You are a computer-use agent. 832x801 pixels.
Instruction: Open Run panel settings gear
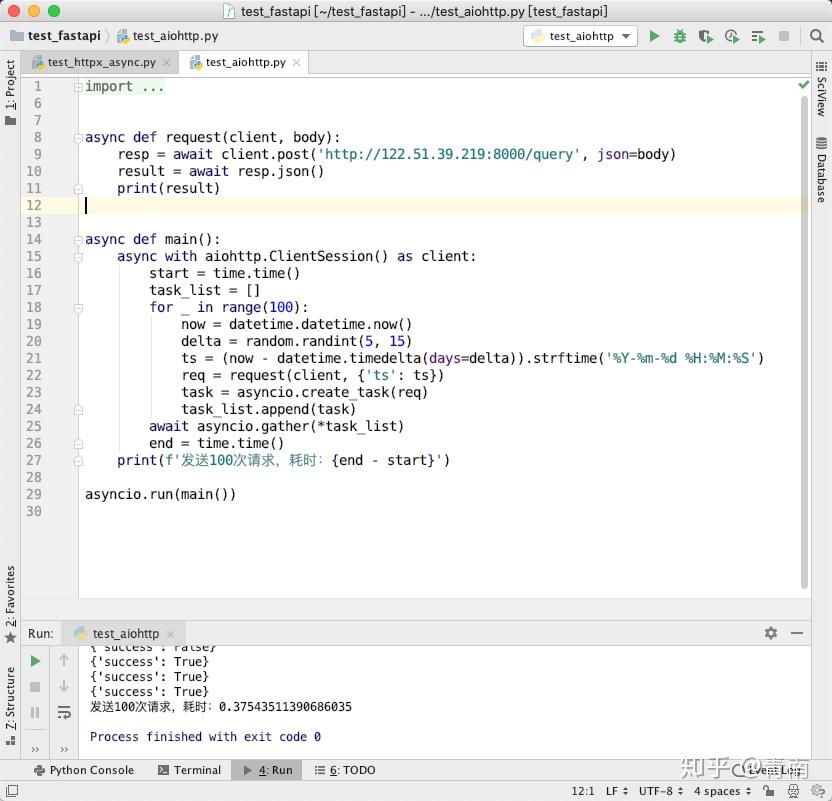771,633
